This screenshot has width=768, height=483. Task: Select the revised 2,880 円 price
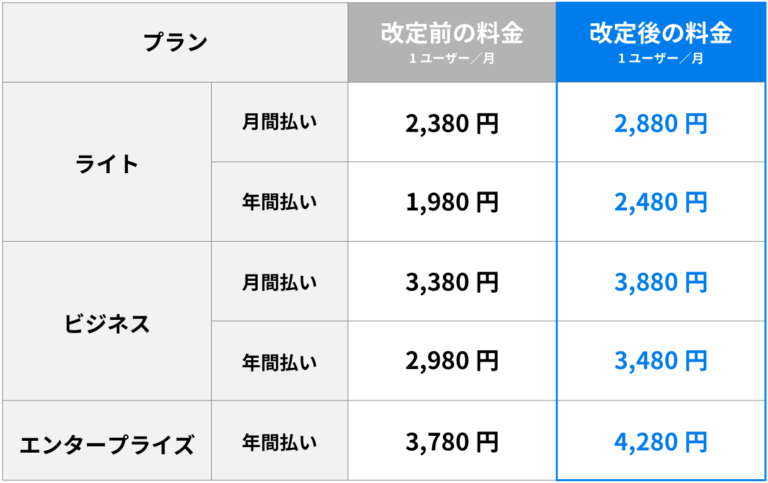660,123
